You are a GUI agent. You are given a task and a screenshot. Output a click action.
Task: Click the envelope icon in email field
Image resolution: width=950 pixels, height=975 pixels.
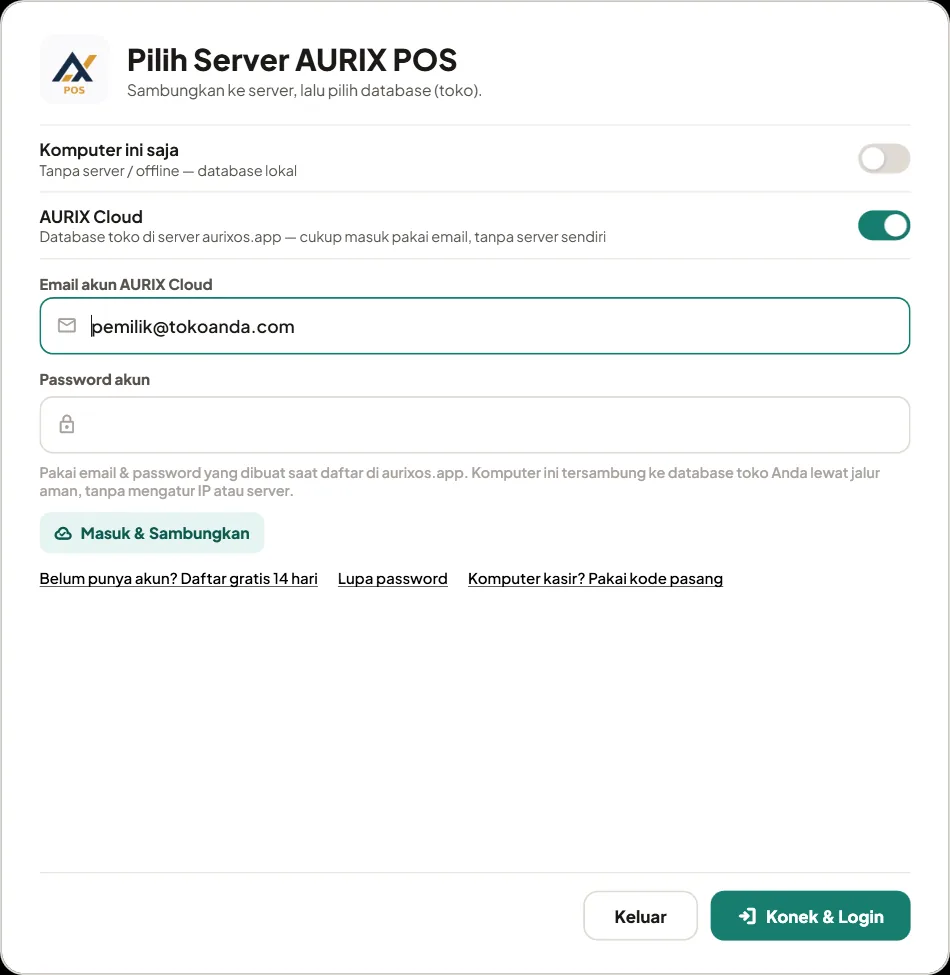(67, 325)
